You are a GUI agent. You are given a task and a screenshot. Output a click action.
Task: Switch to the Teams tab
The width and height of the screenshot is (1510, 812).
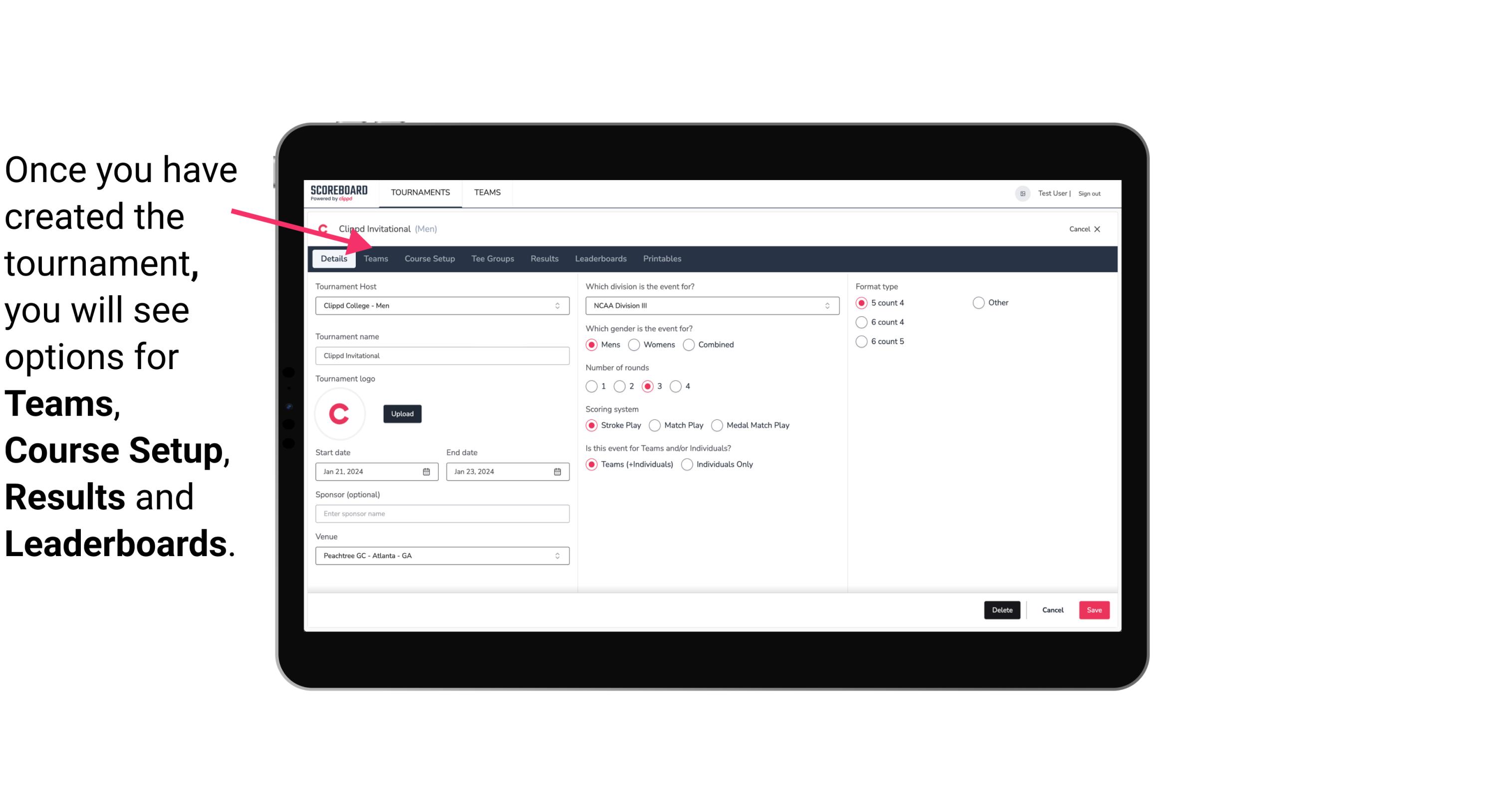pyautogui.click(x=376, y=258)
